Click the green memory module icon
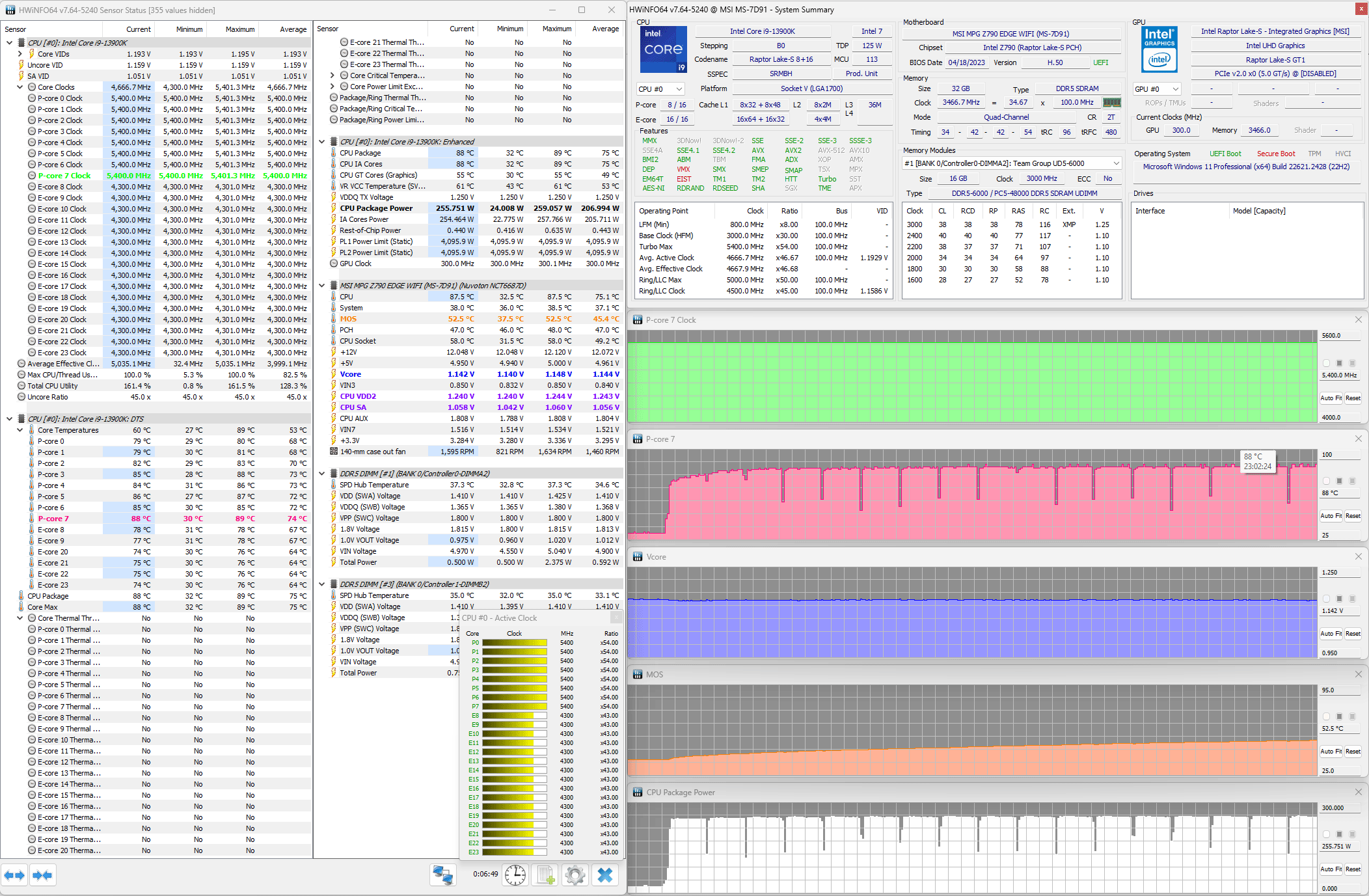The width and height of the screenshot is (1369, 896). [1112, 102]
